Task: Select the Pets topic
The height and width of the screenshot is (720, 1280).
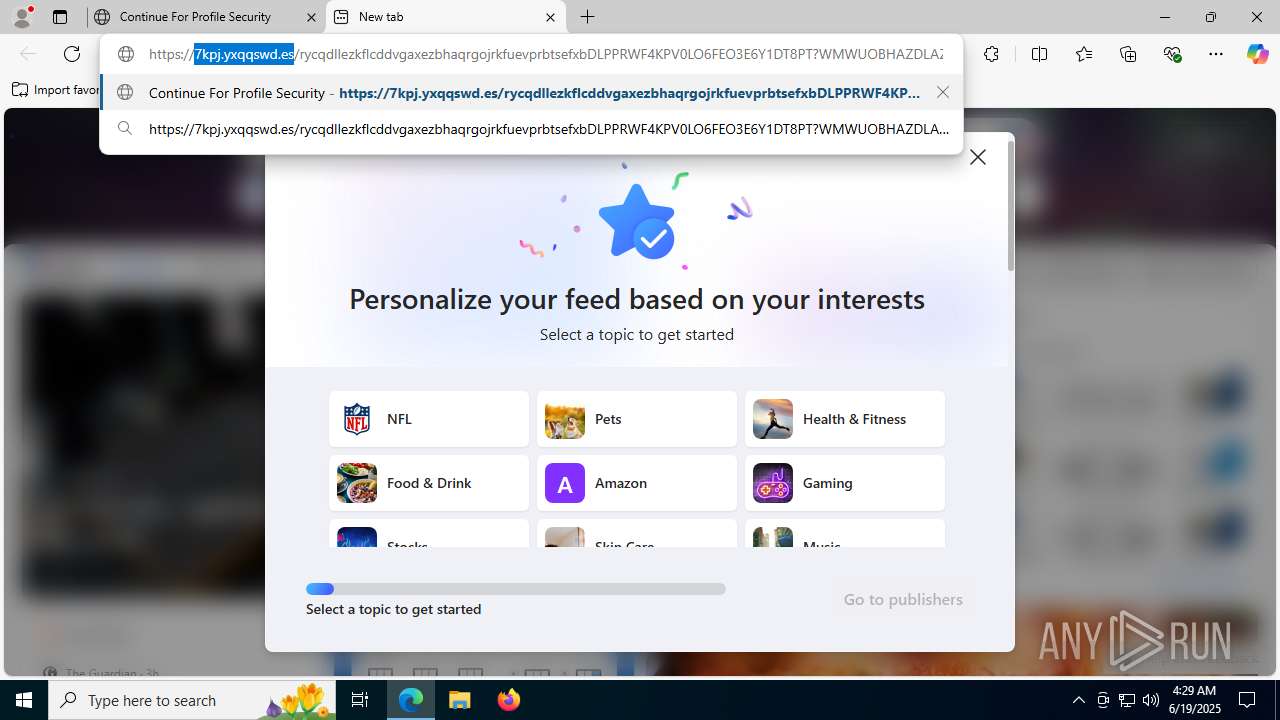Action: coord(637,419)
